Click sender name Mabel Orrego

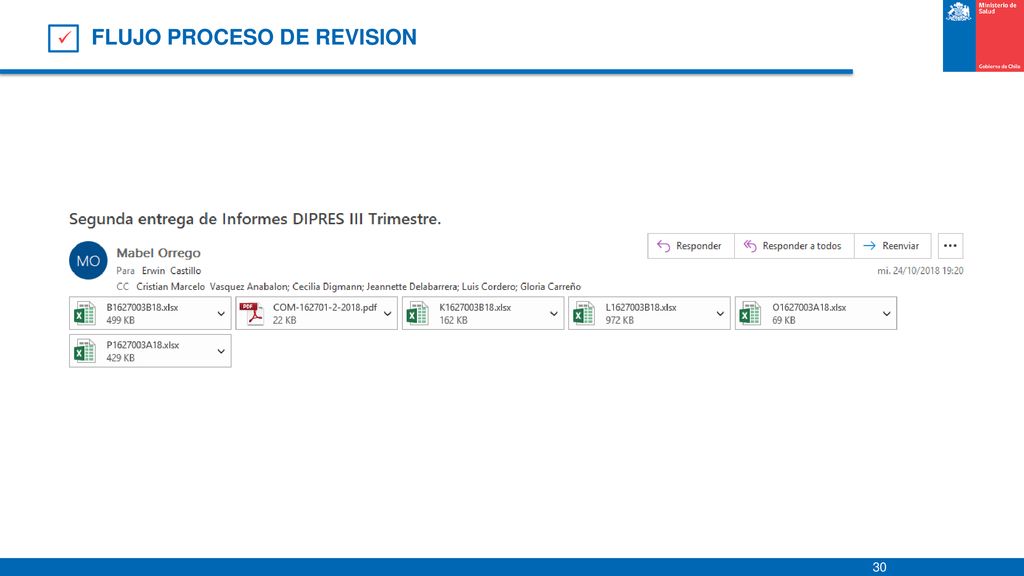tap(159, 253)
